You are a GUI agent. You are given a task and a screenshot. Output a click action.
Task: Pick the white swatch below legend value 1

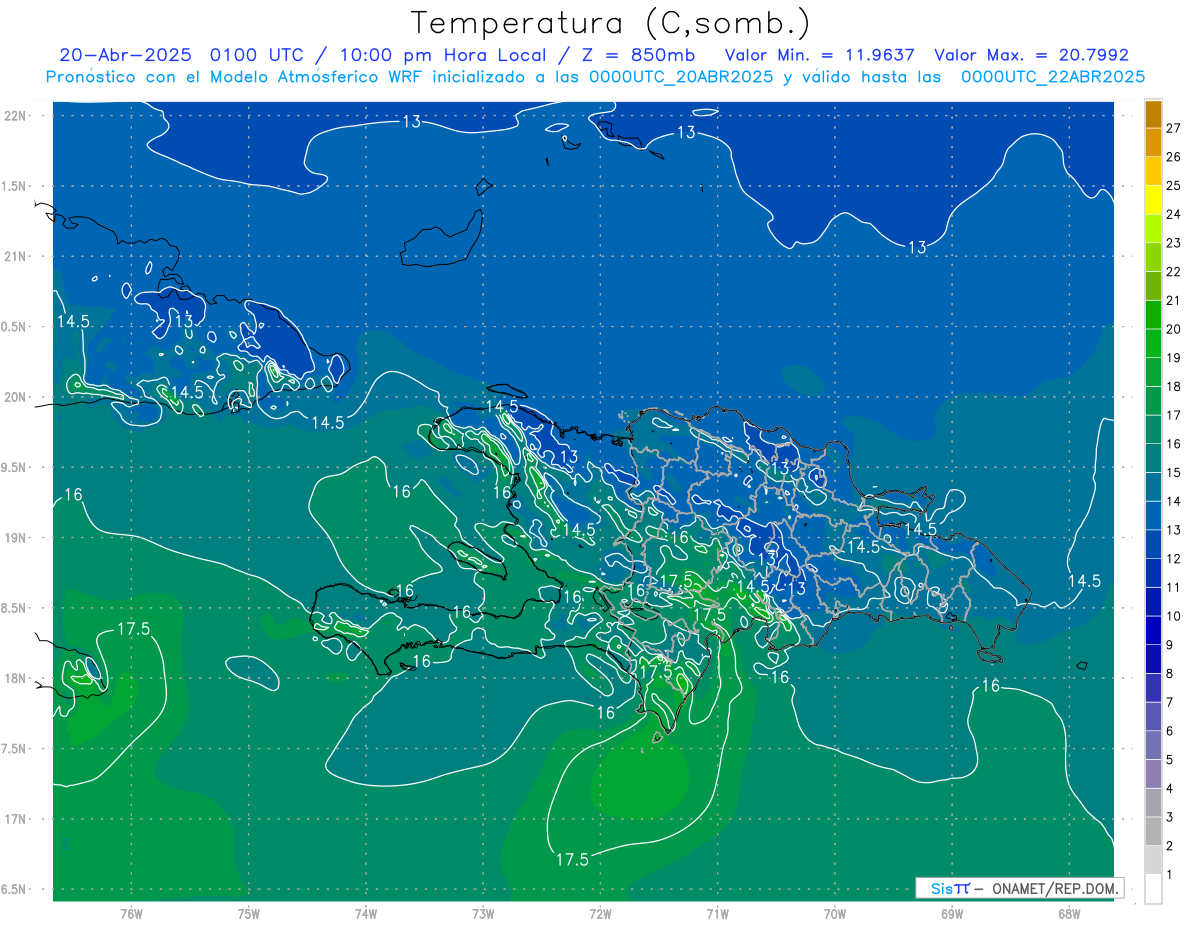[x=1153, y=889]
